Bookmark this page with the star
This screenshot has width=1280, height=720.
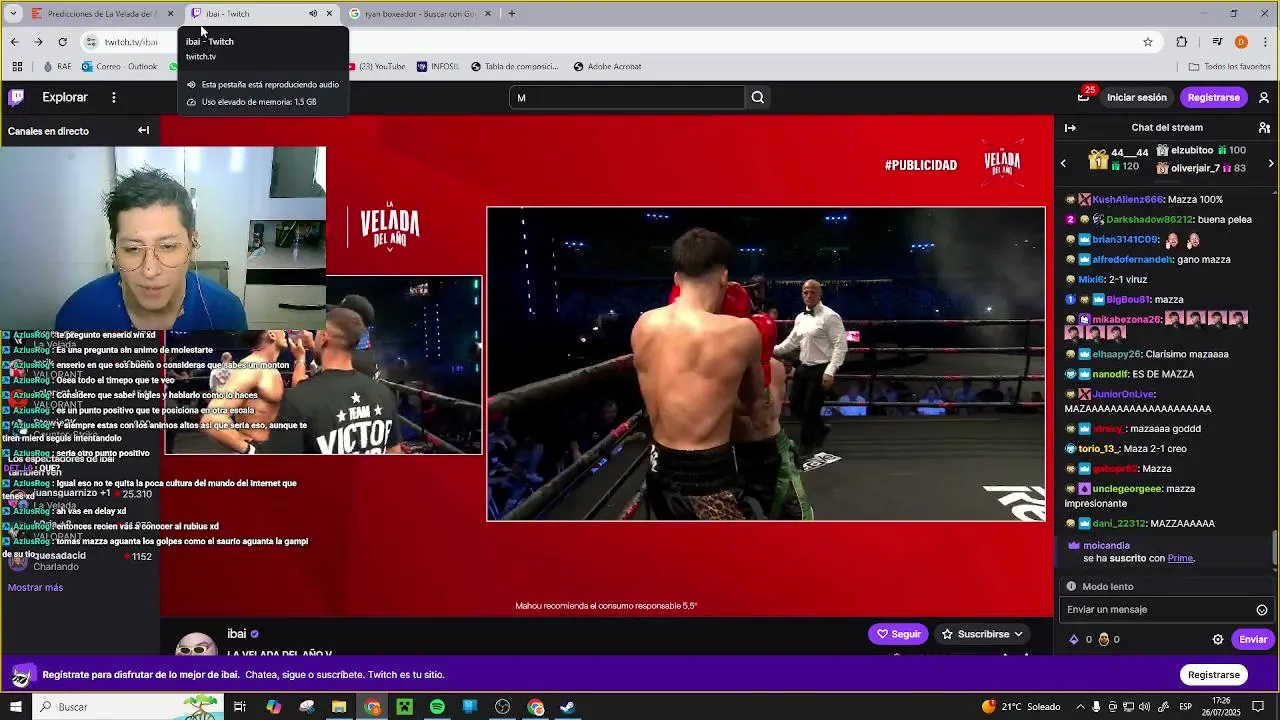[x=1148, y=42]
